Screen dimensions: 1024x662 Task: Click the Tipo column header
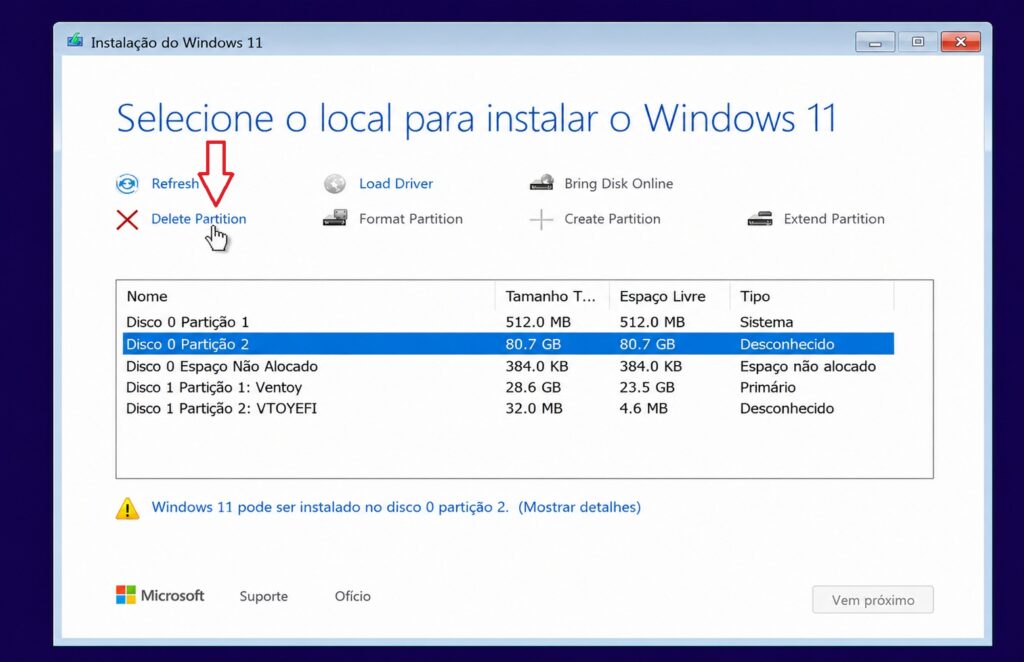click(x=811, y=296)
